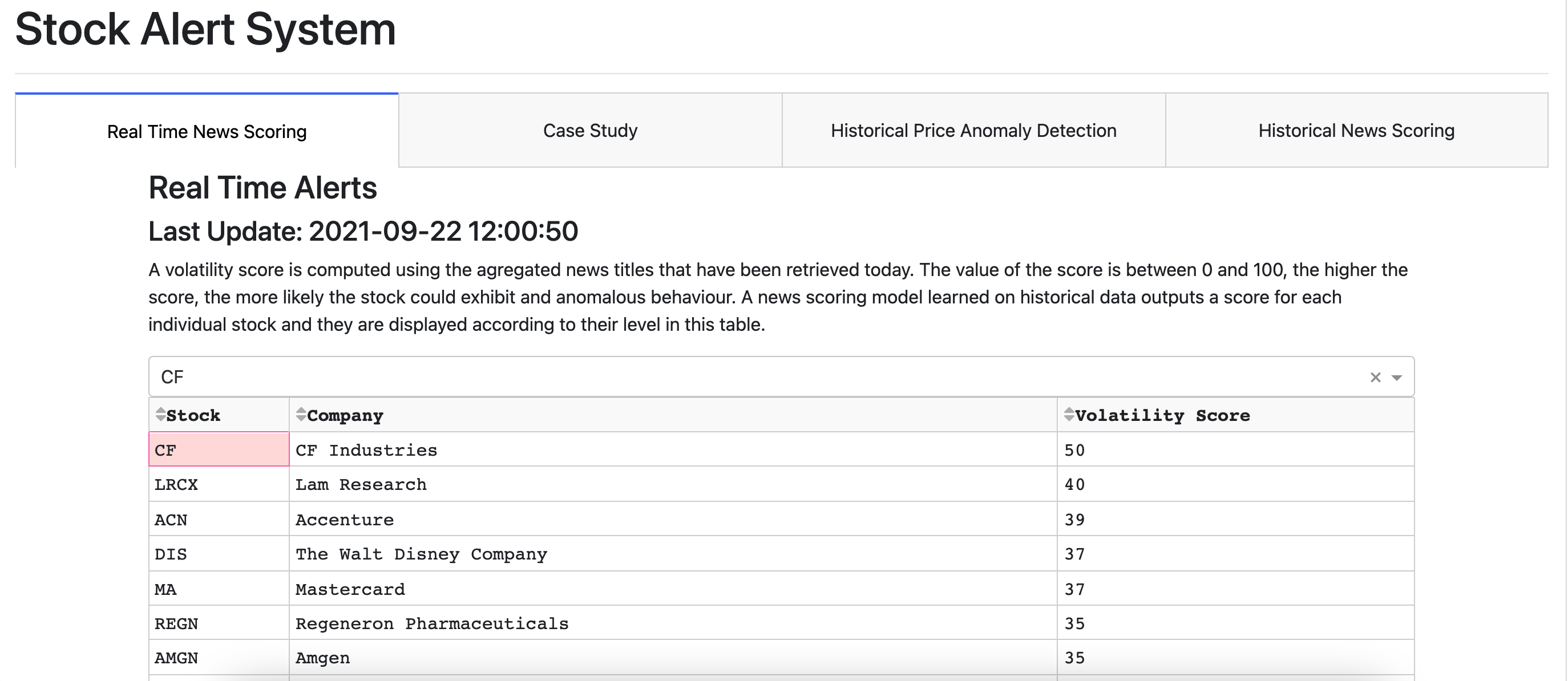
Task: Select the score 37 cell in Mastercard row
Action: tap(1236, 588)
